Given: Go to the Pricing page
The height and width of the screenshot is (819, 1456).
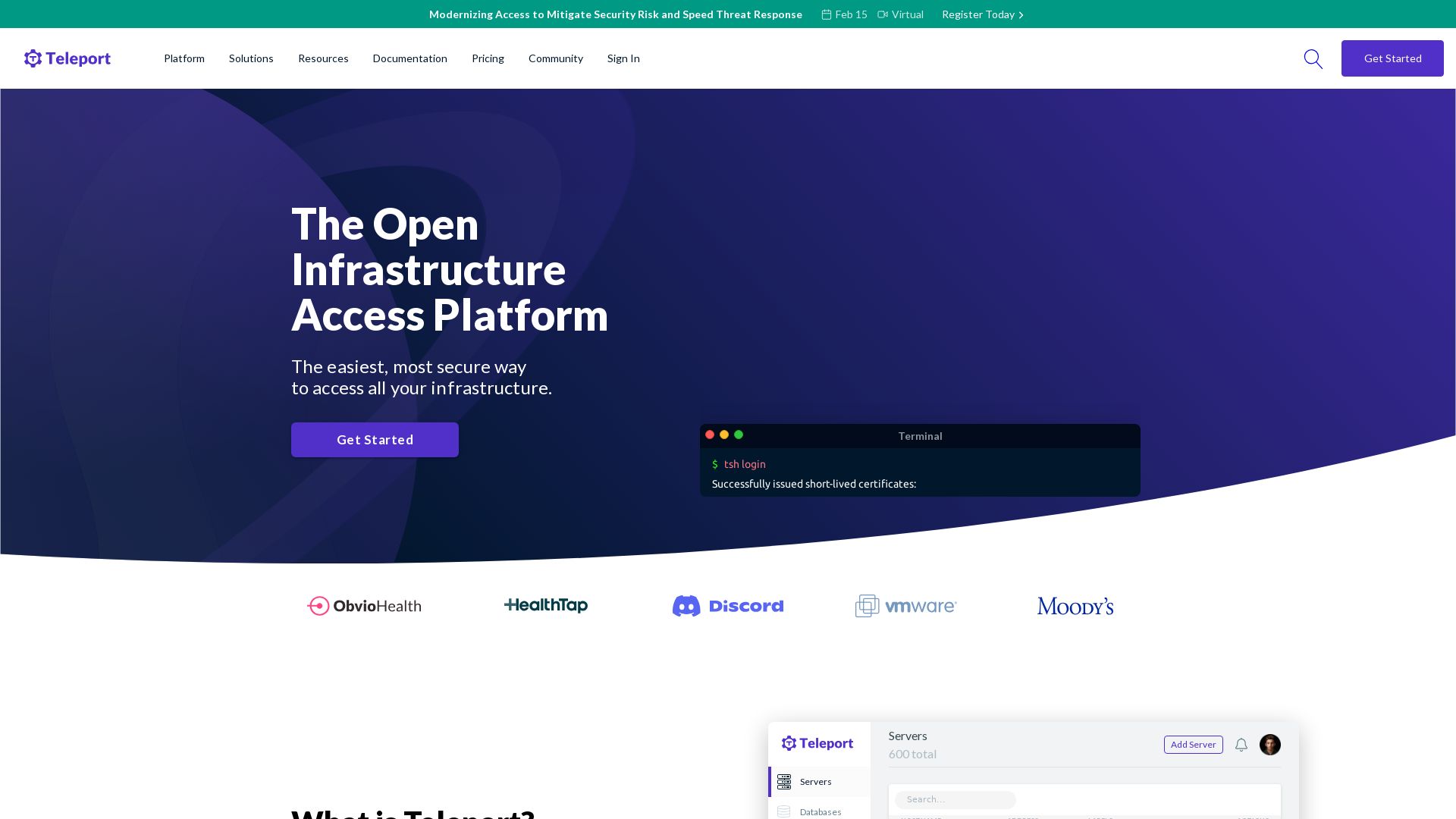Looking at the screenshot, I should (x=488, y=58).
